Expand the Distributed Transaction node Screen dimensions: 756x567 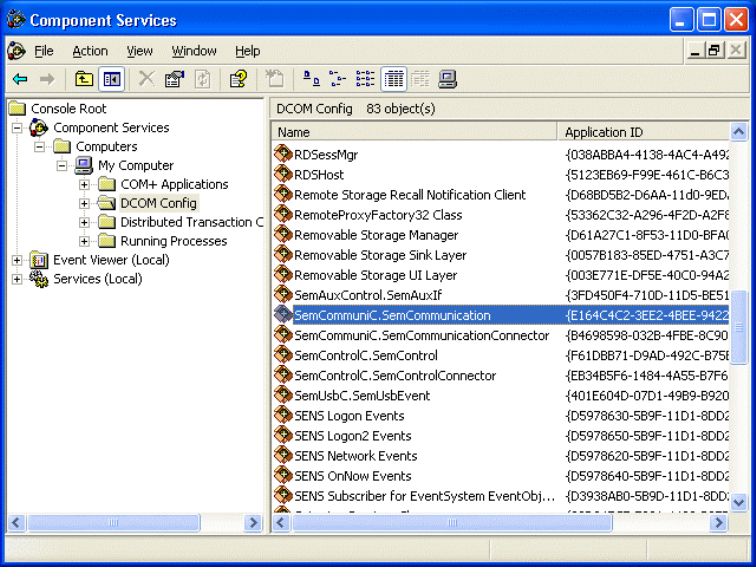click(x=84, y=222)
